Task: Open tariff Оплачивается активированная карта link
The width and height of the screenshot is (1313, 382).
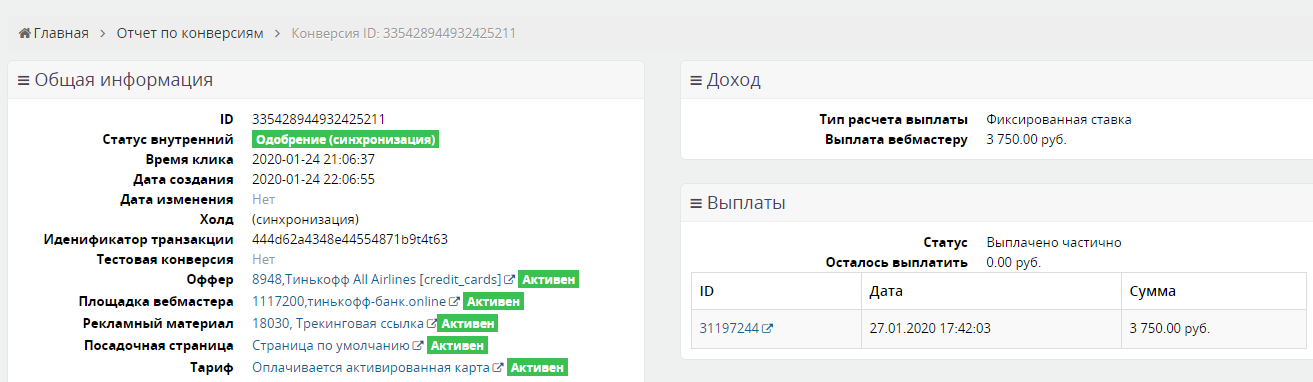Action: [371, 368]
